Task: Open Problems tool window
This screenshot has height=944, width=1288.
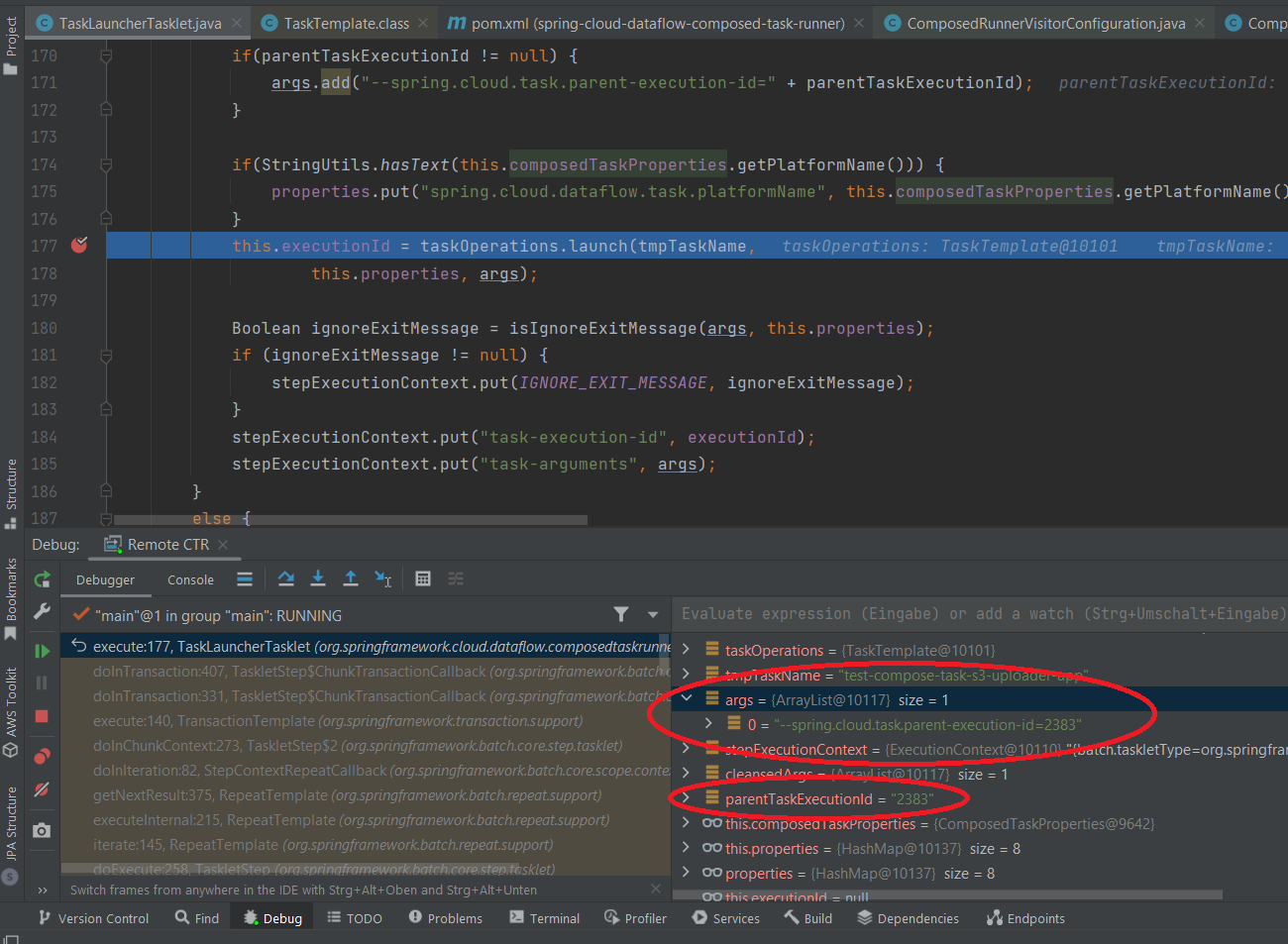Action: (x=445, y=918)
